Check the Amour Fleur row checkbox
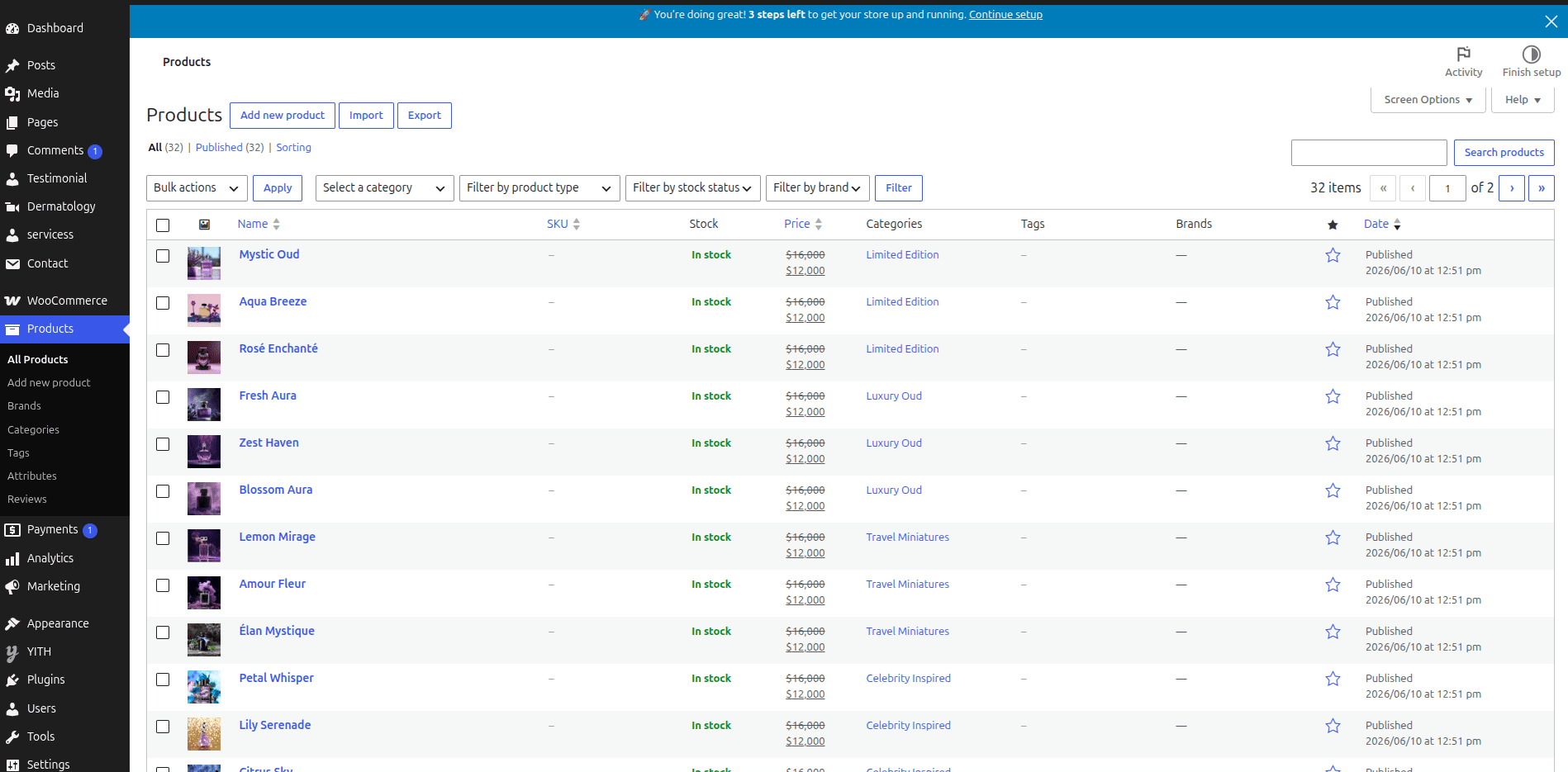Image resolution: width=1568 pixels, height=772 pixels. coord(163,585)
